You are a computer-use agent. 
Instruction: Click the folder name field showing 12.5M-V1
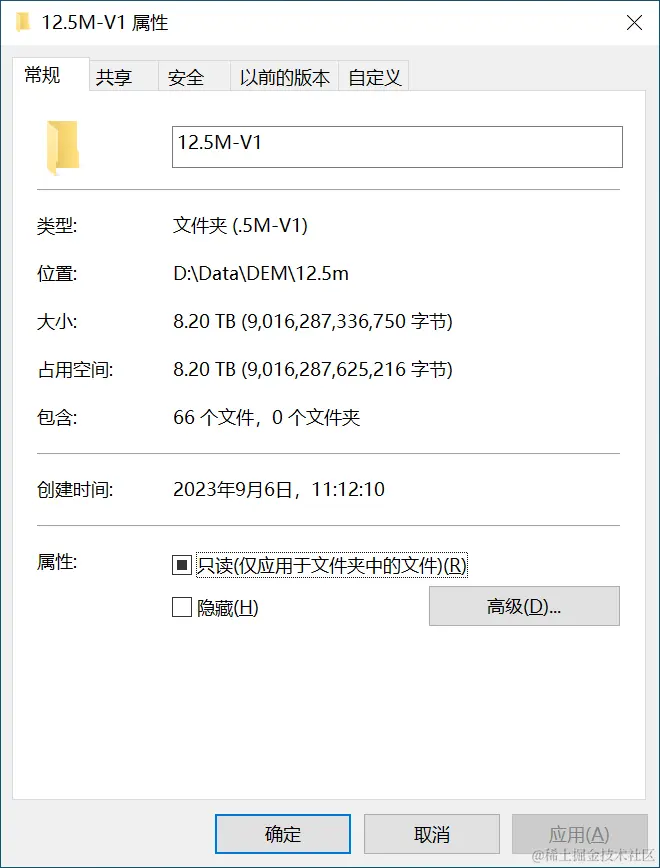coord(397,147)
